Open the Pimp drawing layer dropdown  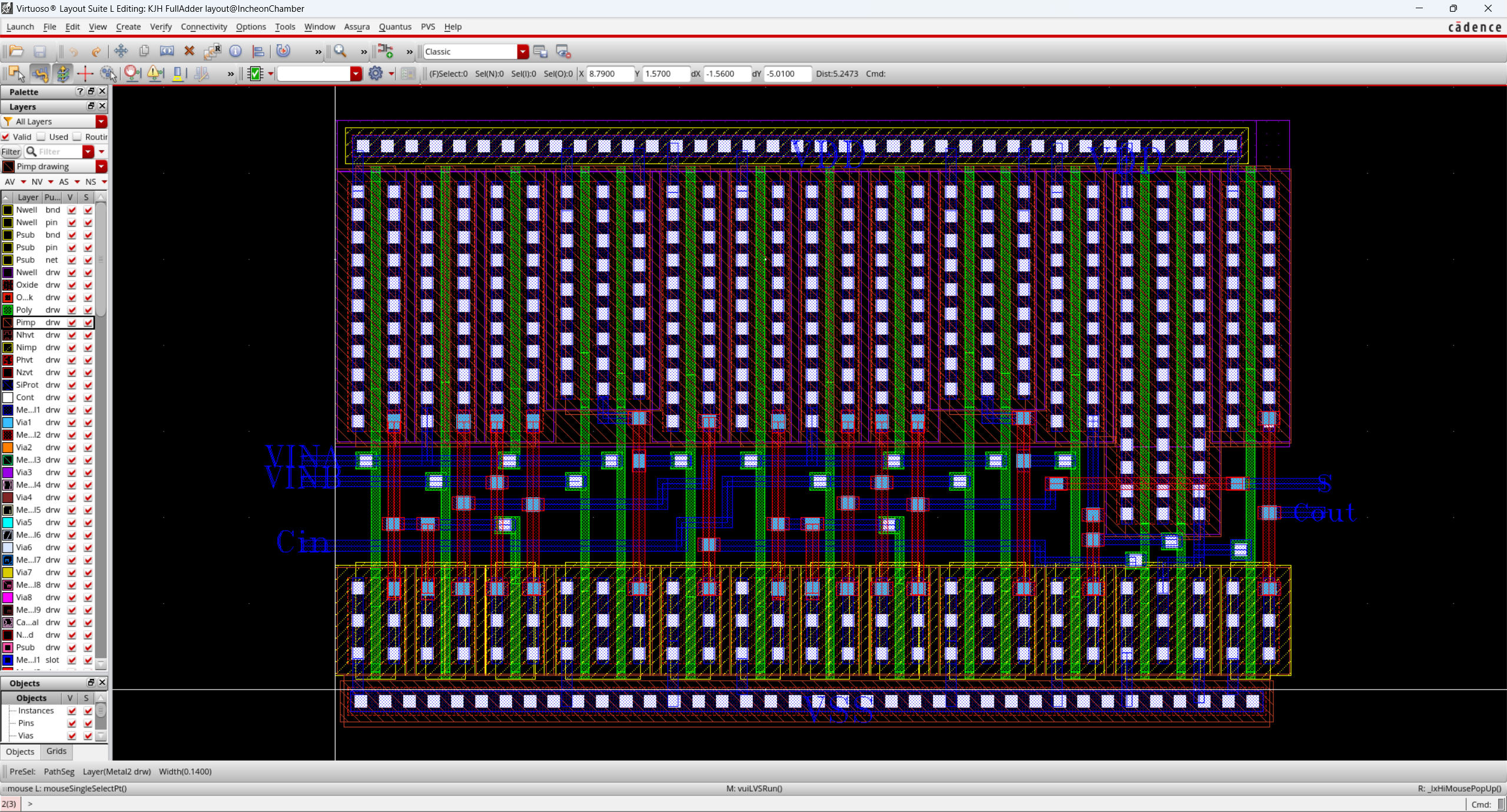[x=101, y=167]
